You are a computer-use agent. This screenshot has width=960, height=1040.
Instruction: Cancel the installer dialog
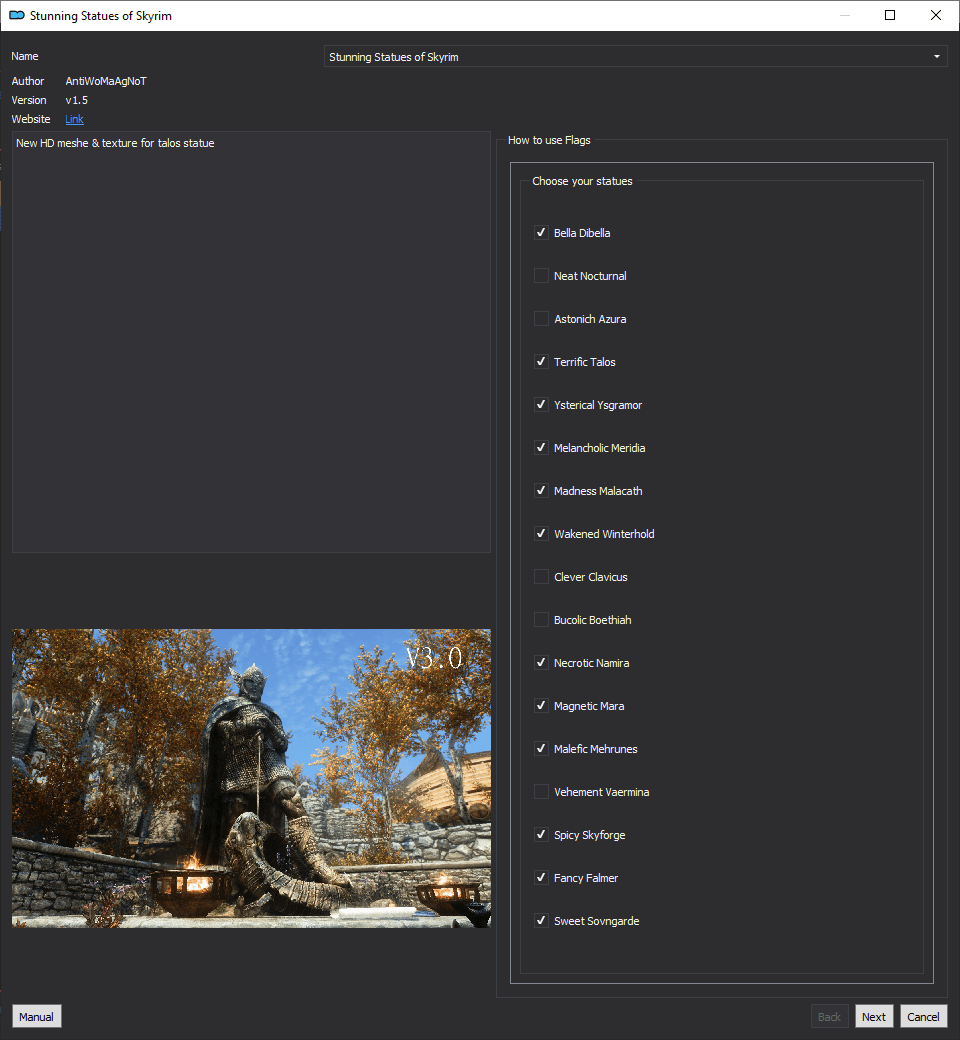pyautogui.click(x=923, y=1017)
